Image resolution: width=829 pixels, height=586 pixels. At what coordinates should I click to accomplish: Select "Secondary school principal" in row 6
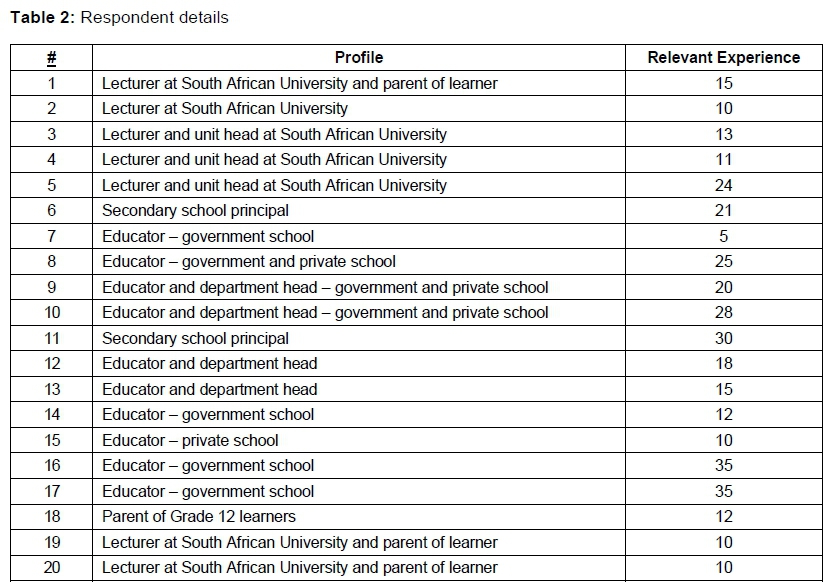[x=195, y=210]
